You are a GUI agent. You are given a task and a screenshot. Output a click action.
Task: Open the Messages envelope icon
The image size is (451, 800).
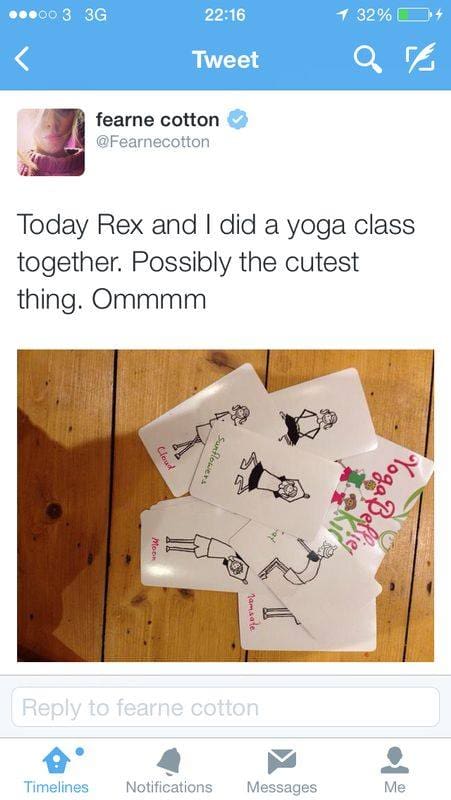coord(282,761)
